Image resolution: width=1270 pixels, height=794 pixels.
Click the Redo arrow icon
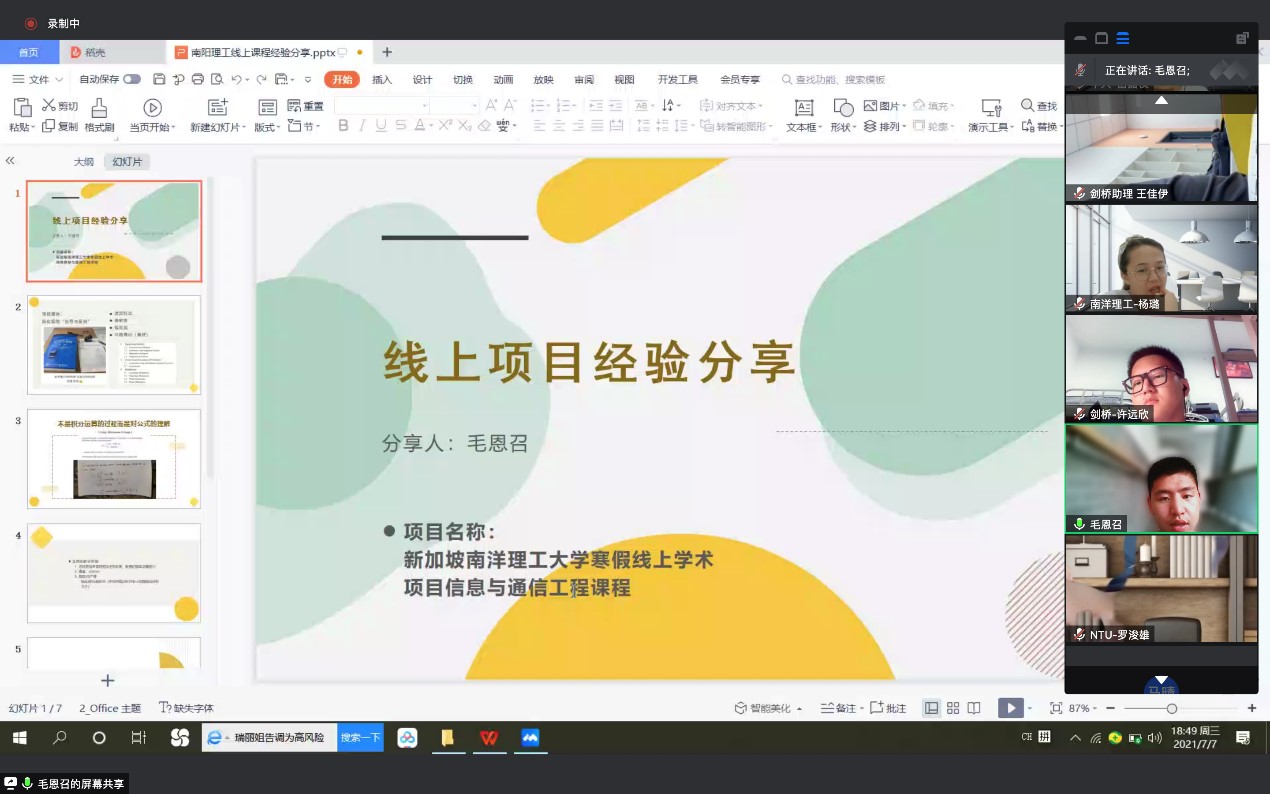coord(261,80)
